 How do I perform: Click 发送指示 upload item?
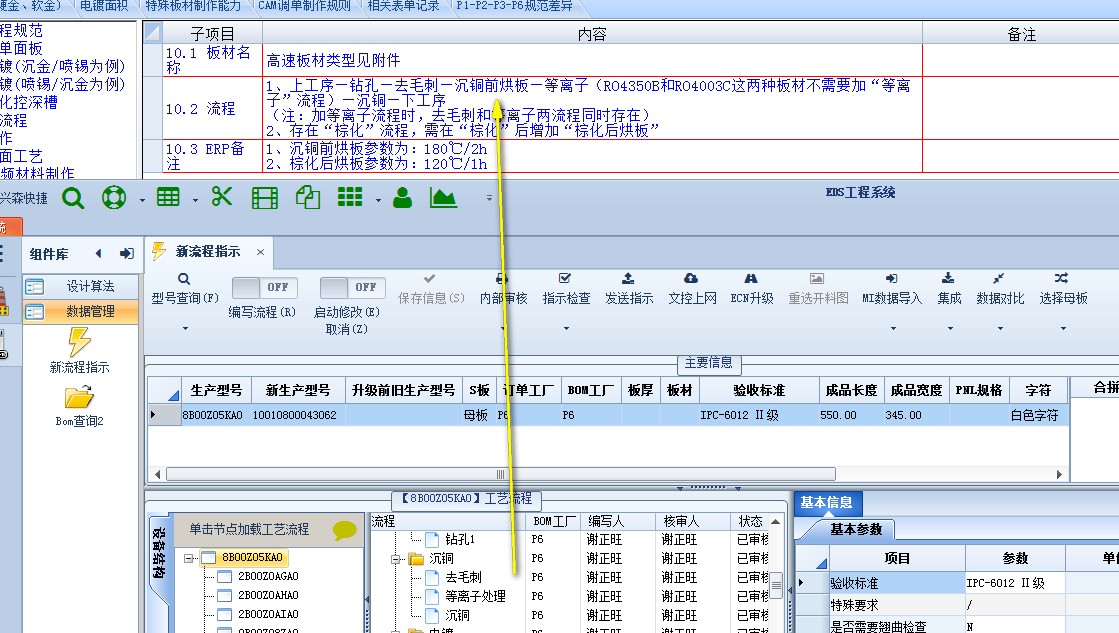point(629,289)
